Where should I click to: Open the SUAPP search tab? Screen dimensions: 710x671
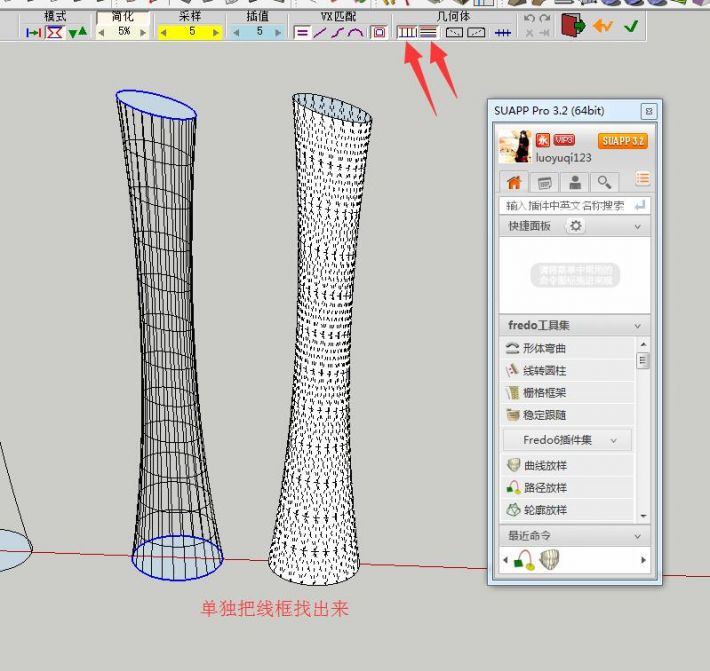[x=604, y=182]
